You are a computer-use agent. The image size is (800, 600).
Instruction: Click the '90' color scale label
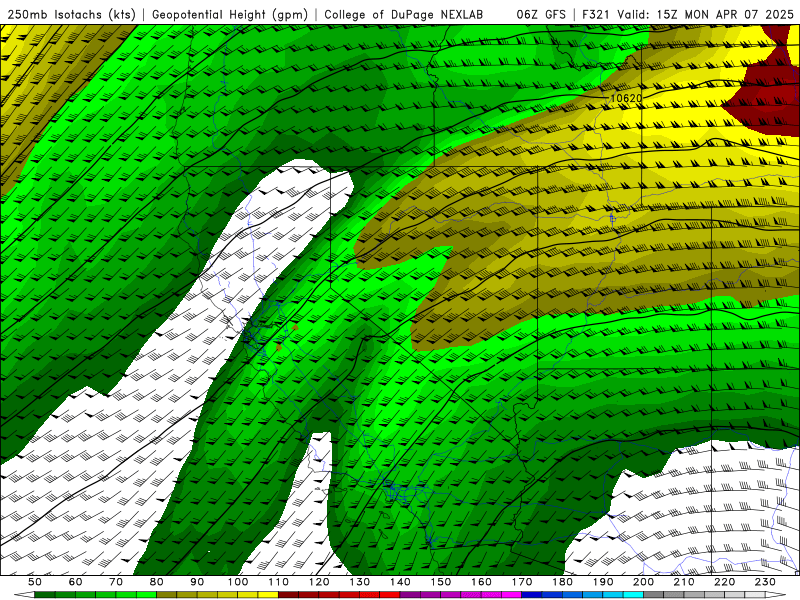(x=197, y=582)
